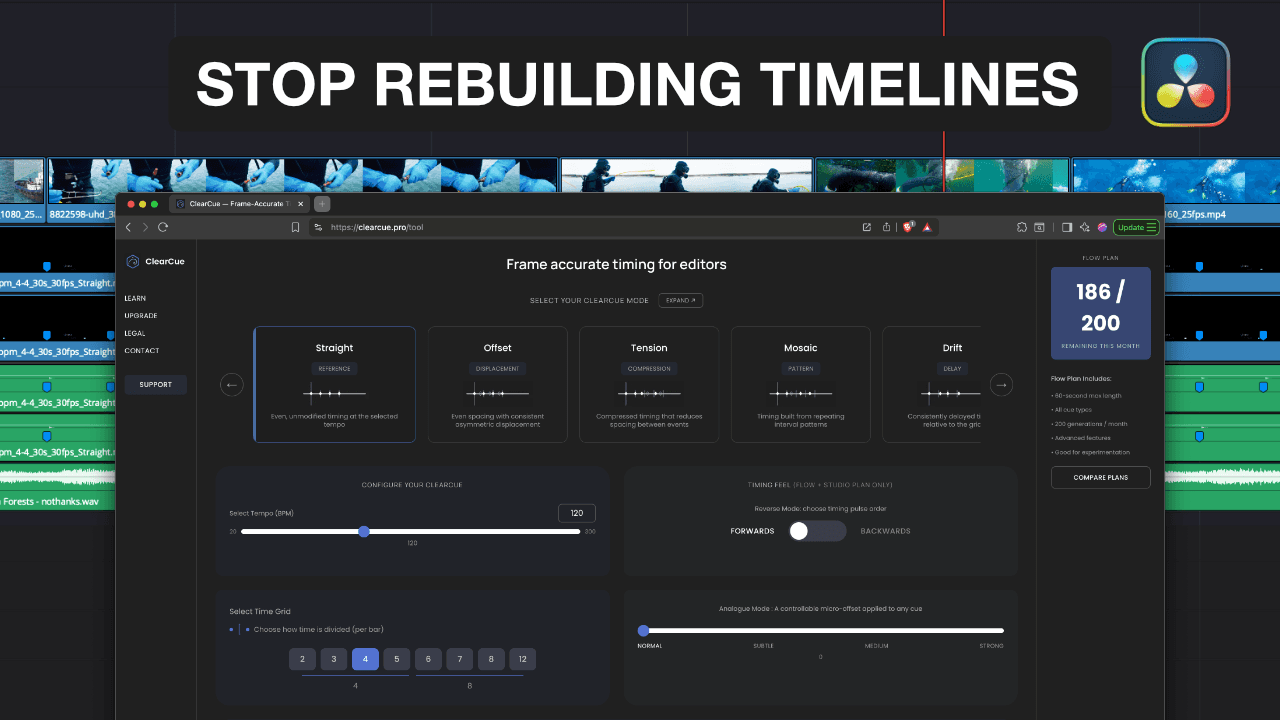Viewport: 1280px width, 720px height.
Task: Click the browser side panel icon
Action: [1066, 227]
